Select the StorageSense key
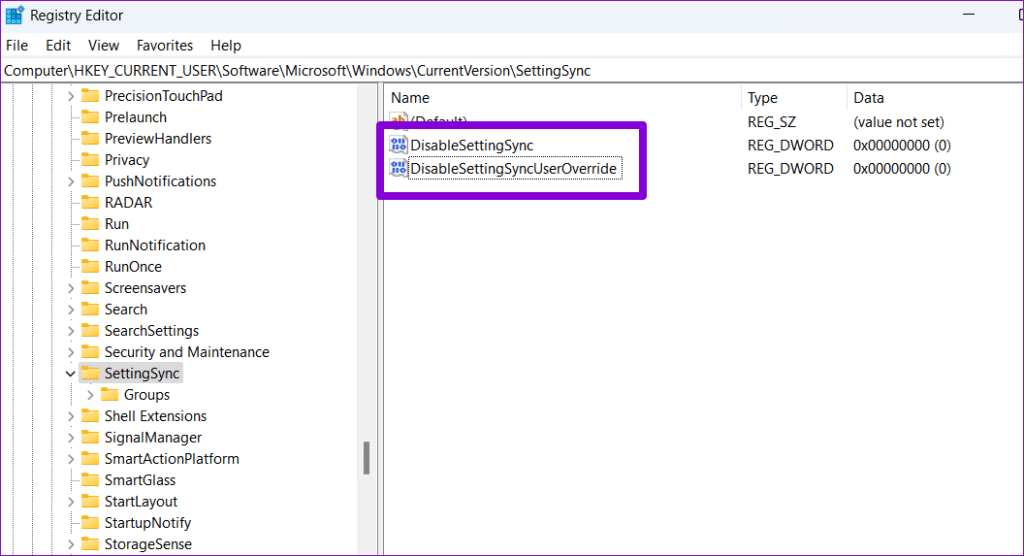The height and width of the screenshot is (556, 1024). [148, 544]
